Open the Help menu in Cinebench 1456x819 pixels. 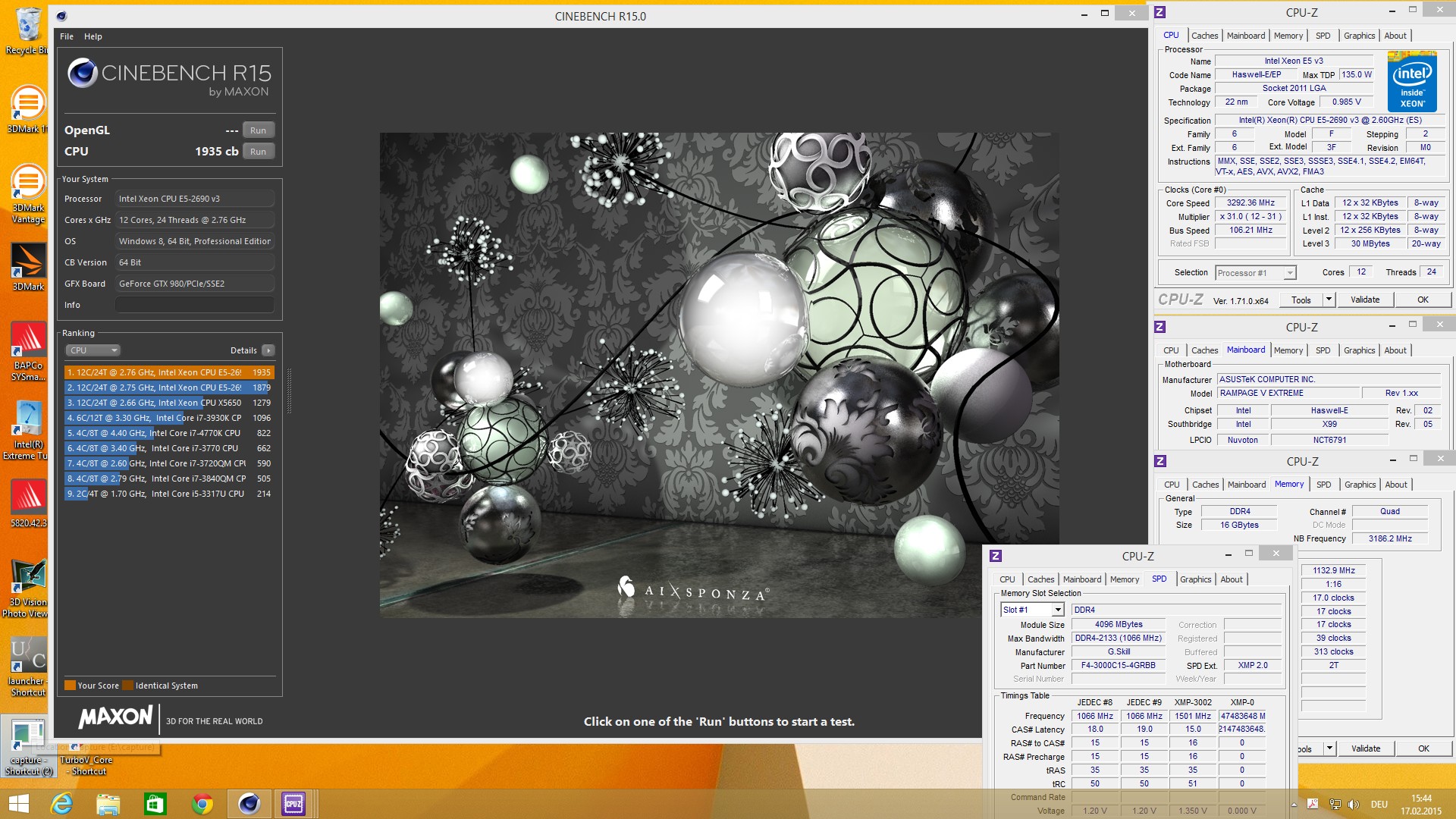[93, 36]
